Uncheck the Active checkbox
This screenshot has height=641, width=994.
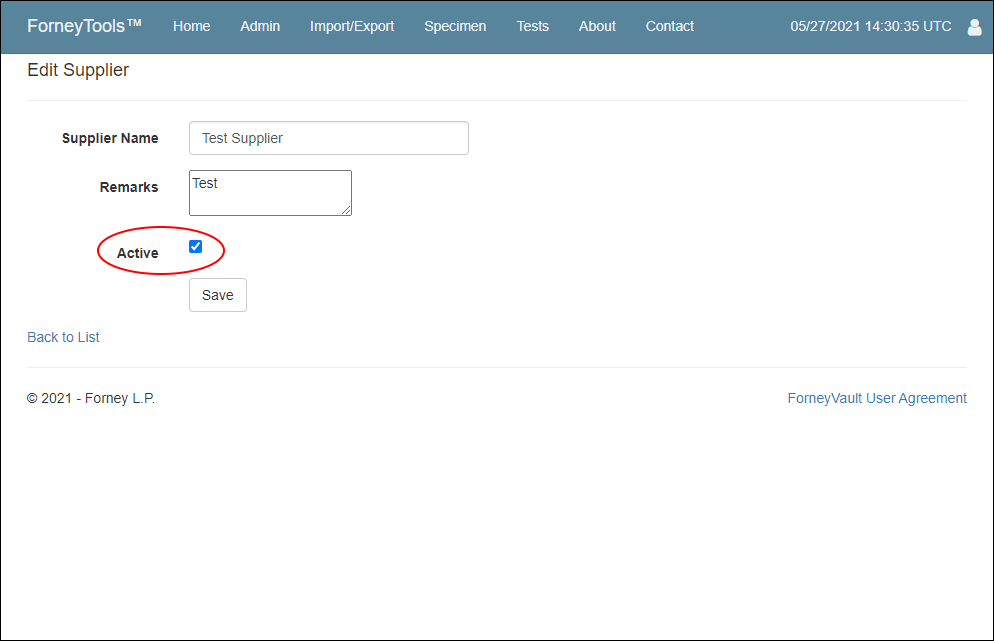click(x=195, y=247)
